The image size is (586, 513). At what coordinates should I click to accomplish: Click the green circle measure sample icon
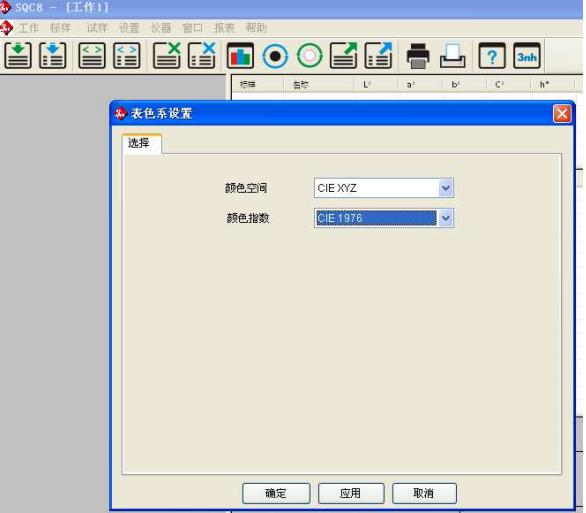pyautogui.click(x=309, y=56)
